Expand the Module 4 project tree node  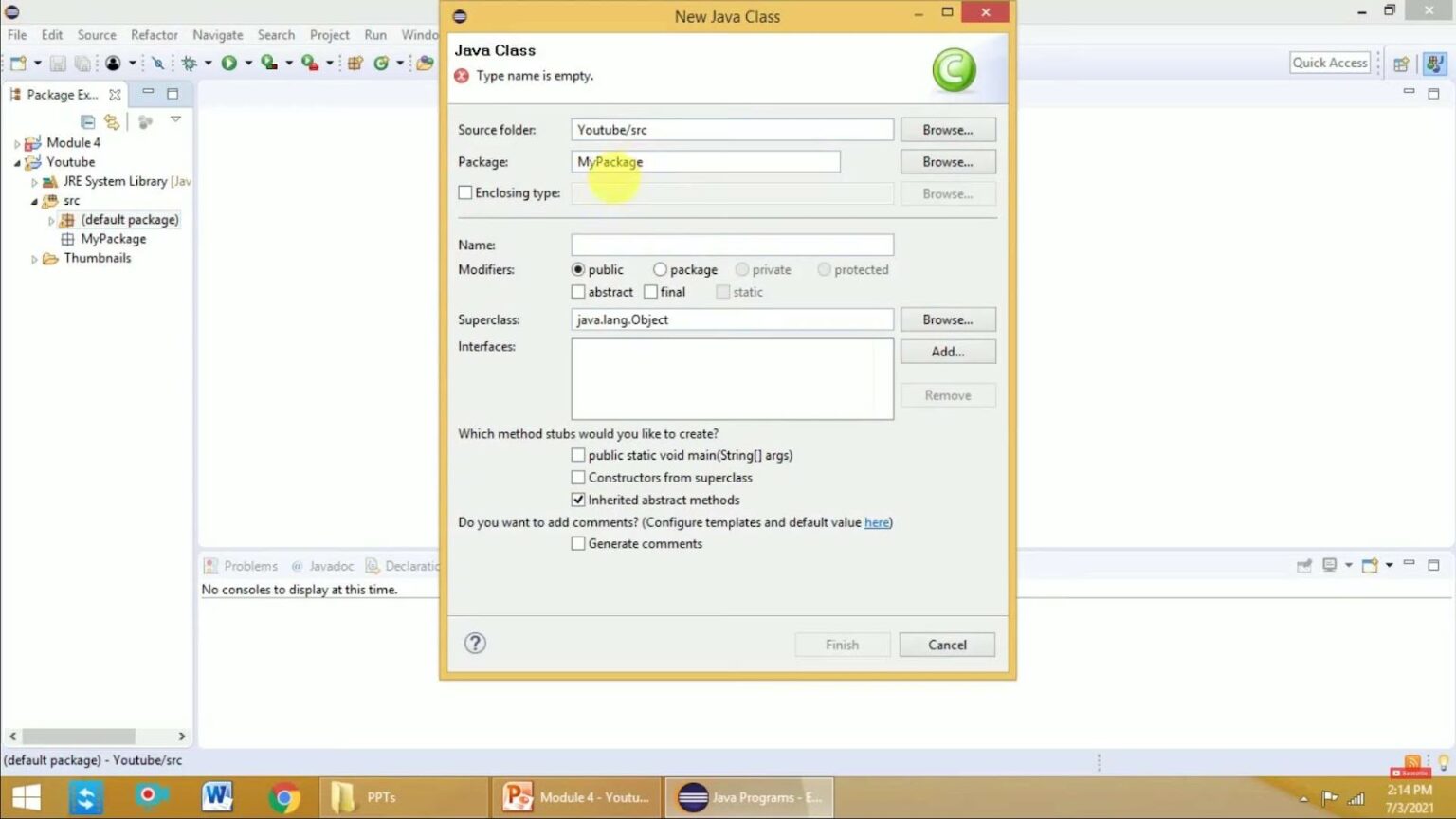(x=17, y=143)
